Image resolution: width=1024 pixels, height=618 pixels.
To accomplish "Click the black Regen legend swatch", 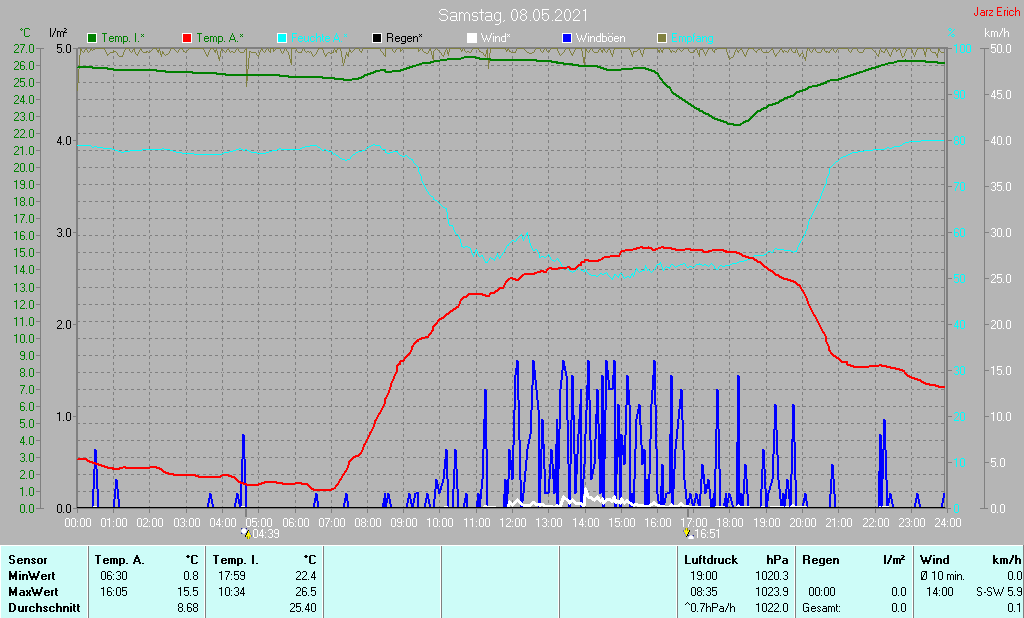I will (x=377, y=38).
